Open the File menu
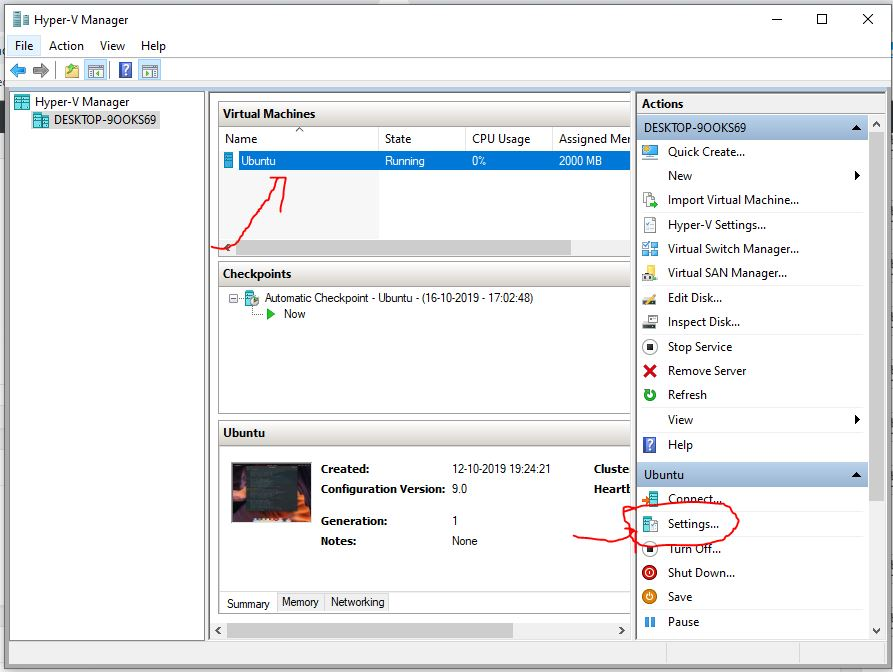 click(x=24, y=46)
